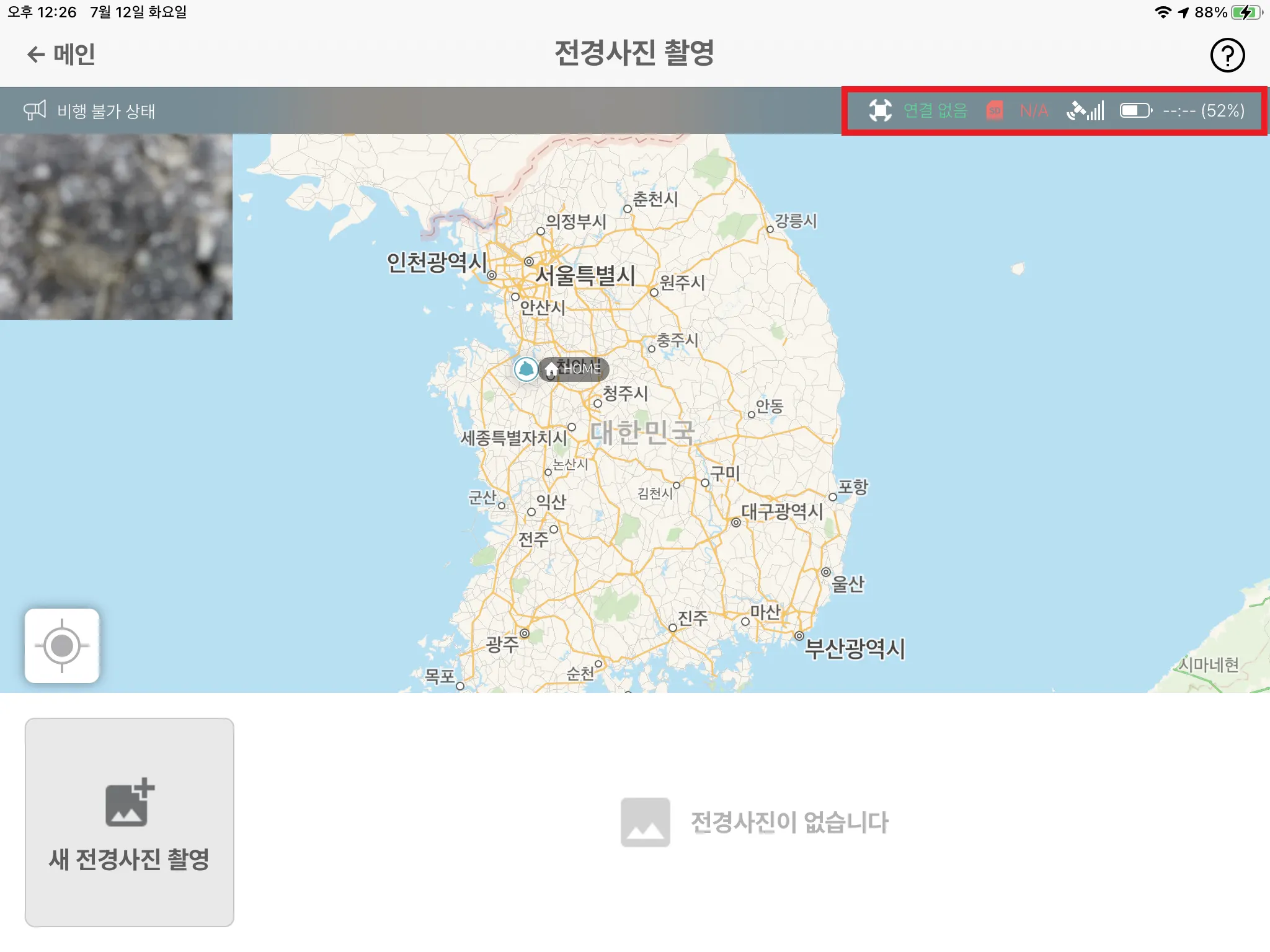Tap the blue drone position marker
Screen dimensions: 1270x952
point(526,369)
